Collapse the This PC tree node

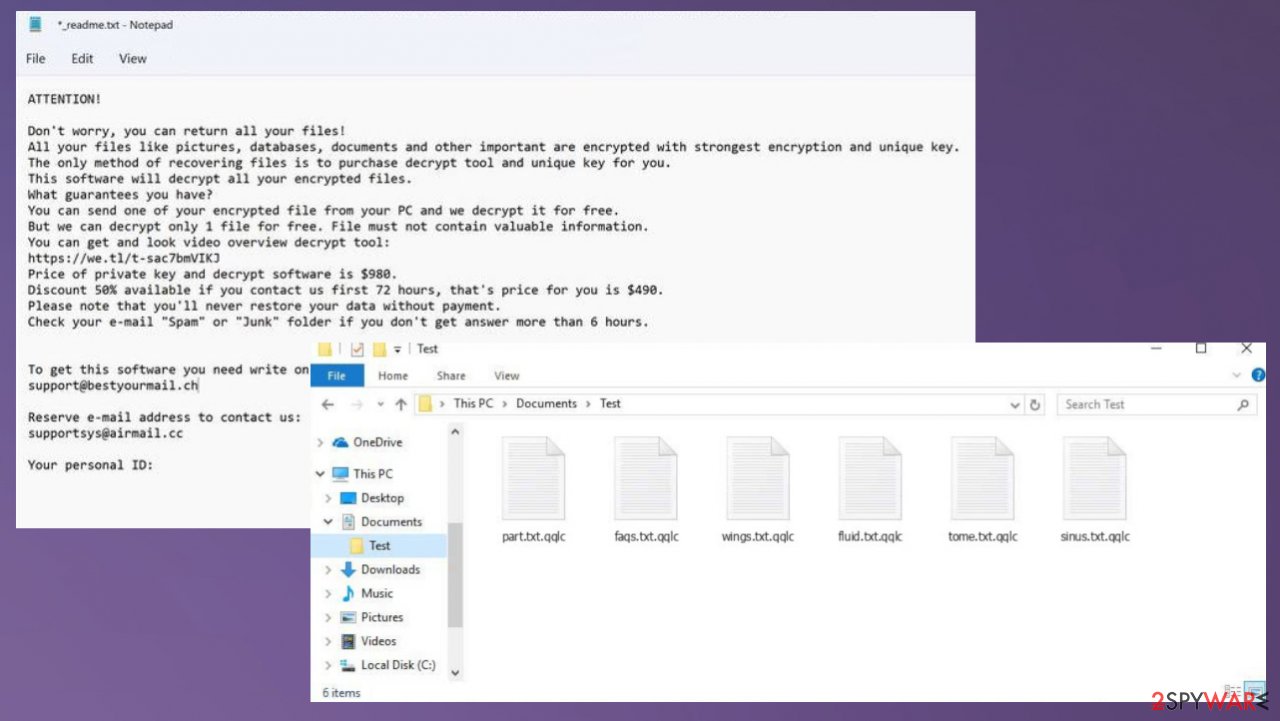(x=320, y=474)
